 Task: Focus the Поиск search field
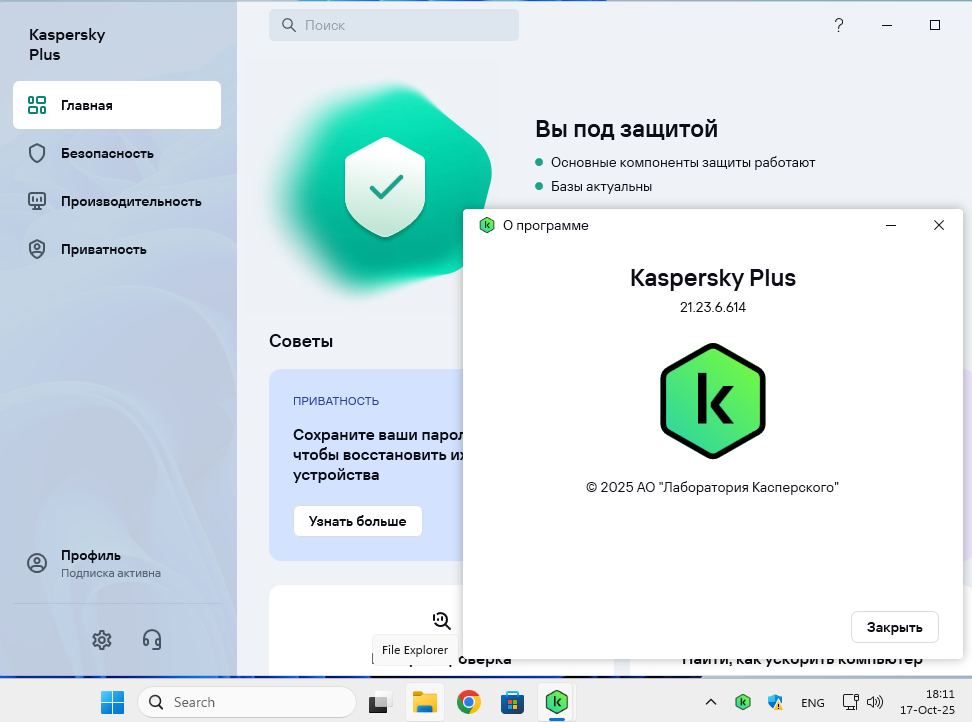tap(394, 25)
